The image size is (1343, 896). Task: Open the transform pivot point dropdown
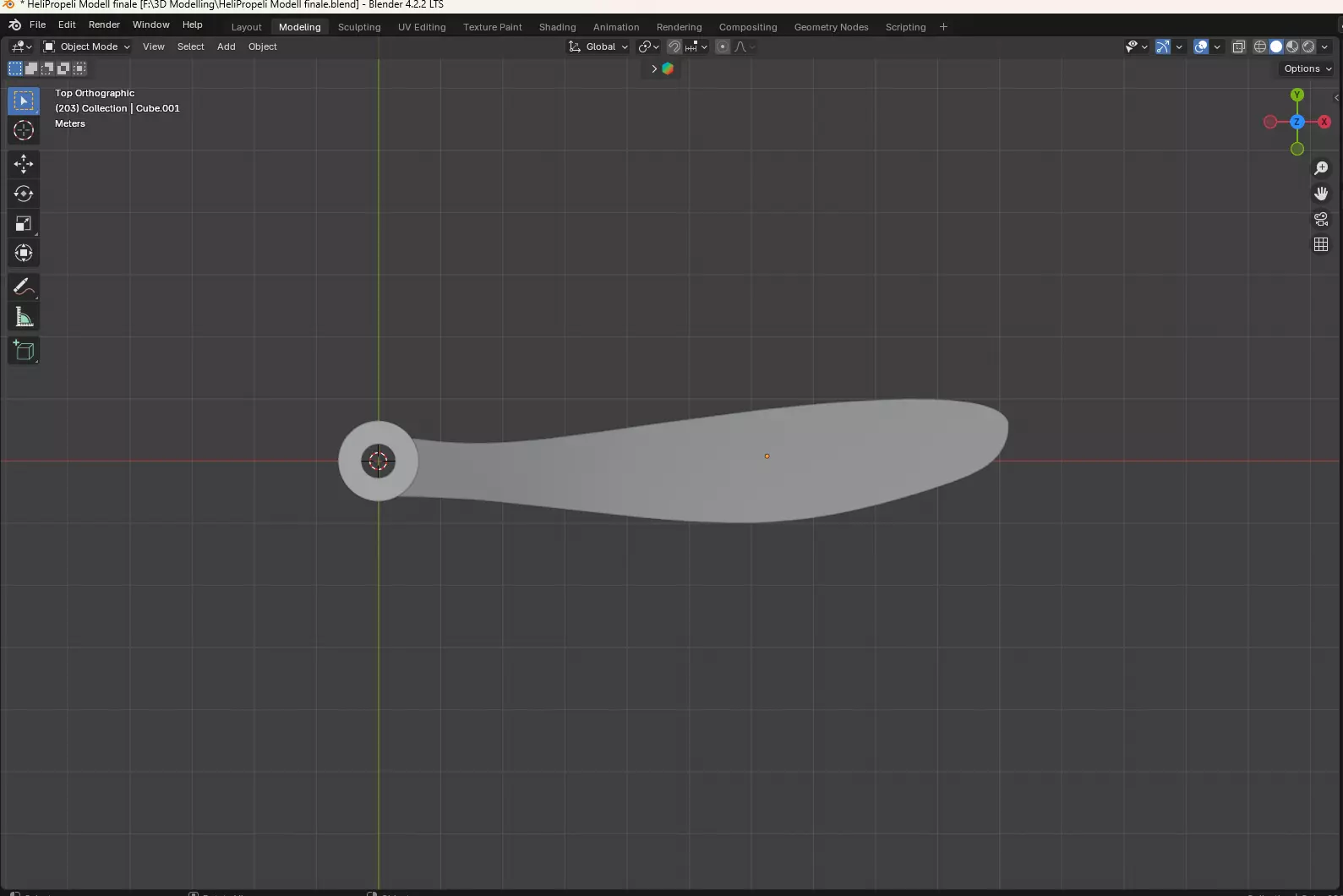tap(649, 46)
